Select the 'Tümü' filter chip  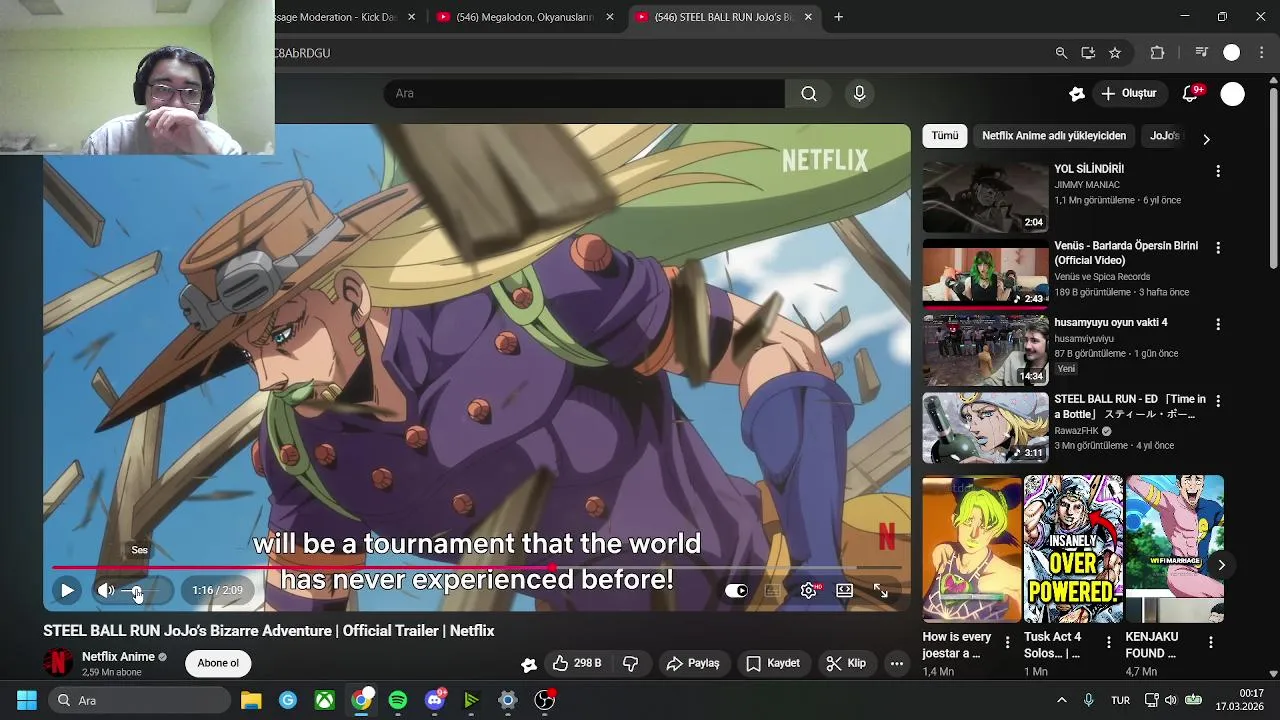click(x=945, y=136)
